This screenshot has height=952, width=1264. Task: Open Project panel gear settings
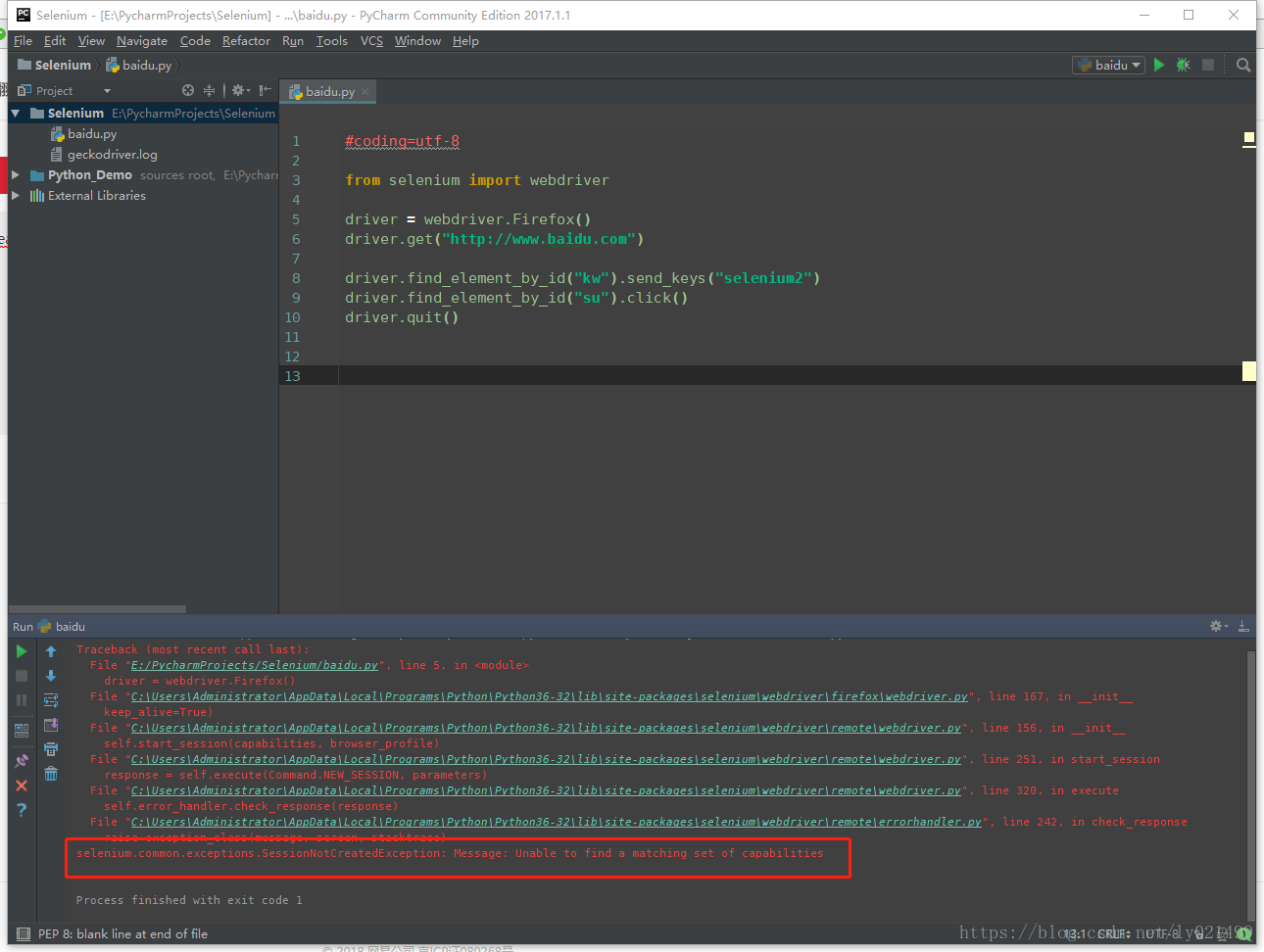coord(240,90)
